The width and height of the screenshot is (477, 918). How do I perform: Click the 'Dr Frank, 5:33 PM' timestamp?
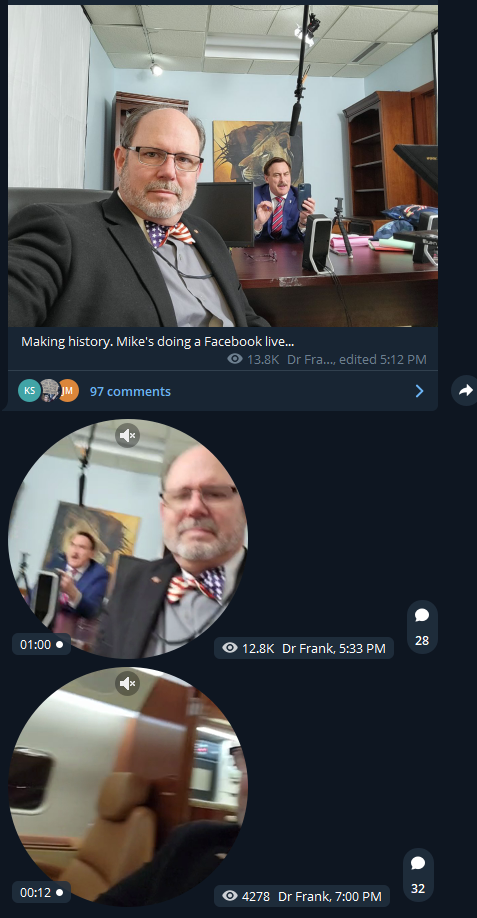(x=334, y=648)
